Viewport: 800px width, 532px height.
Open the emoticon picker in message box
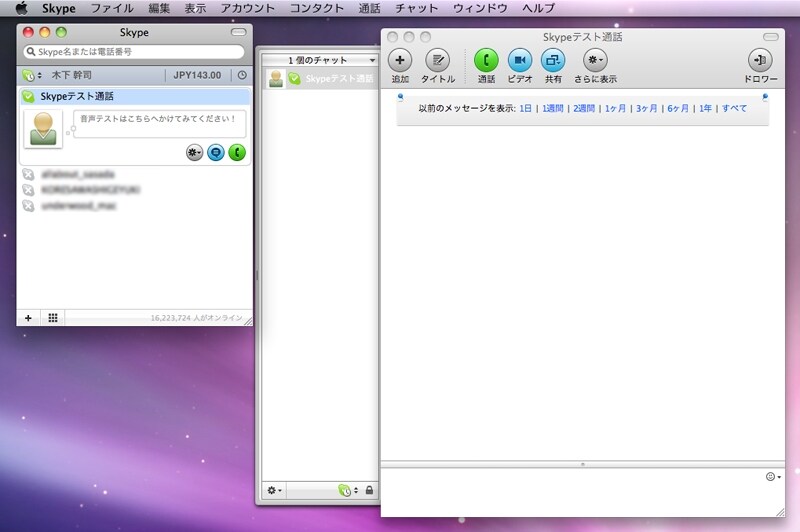tap(773, 476)
